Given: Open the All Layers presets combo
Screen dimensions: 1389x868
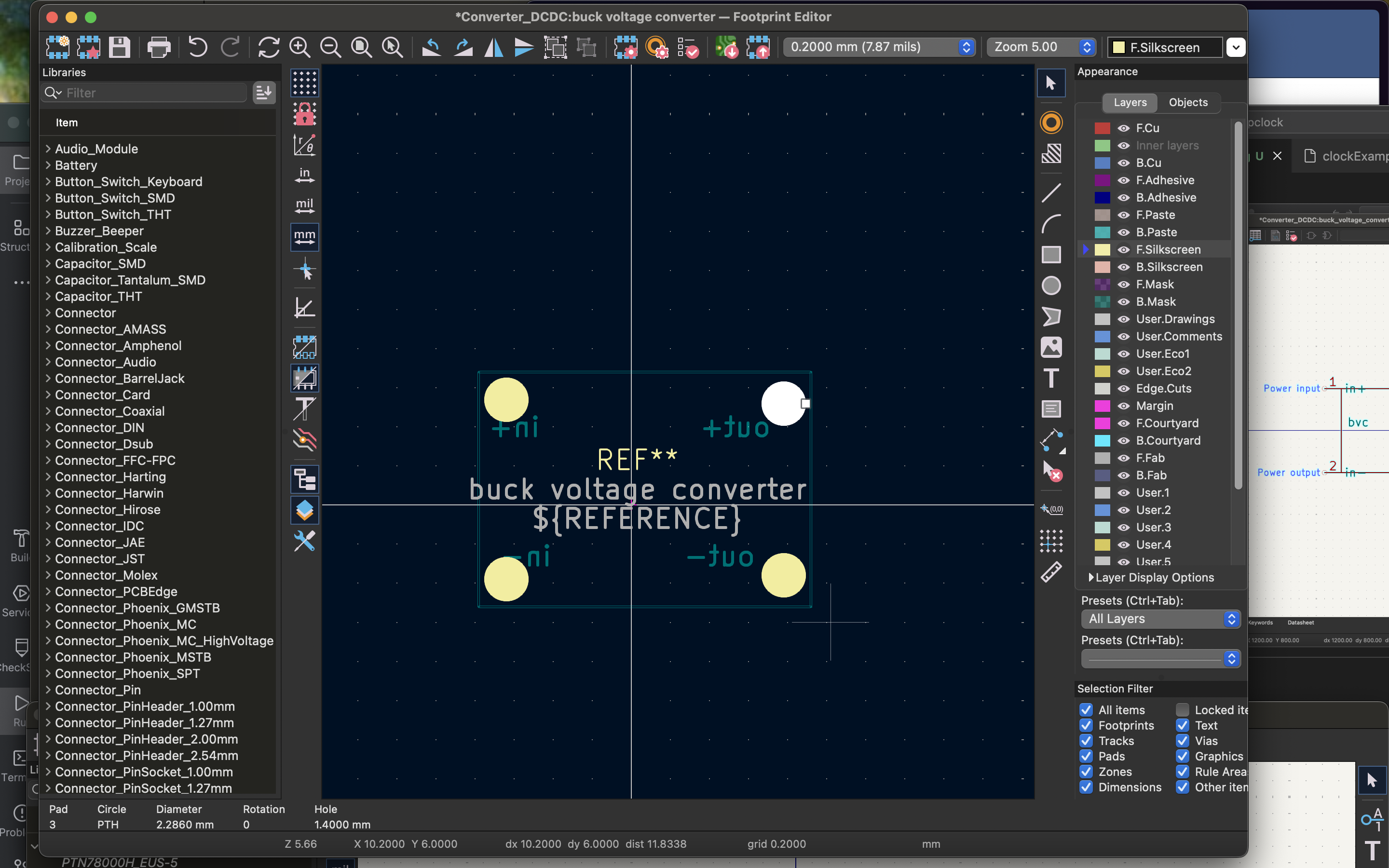Looking at the screenshot, I should tap(1160, 618).
